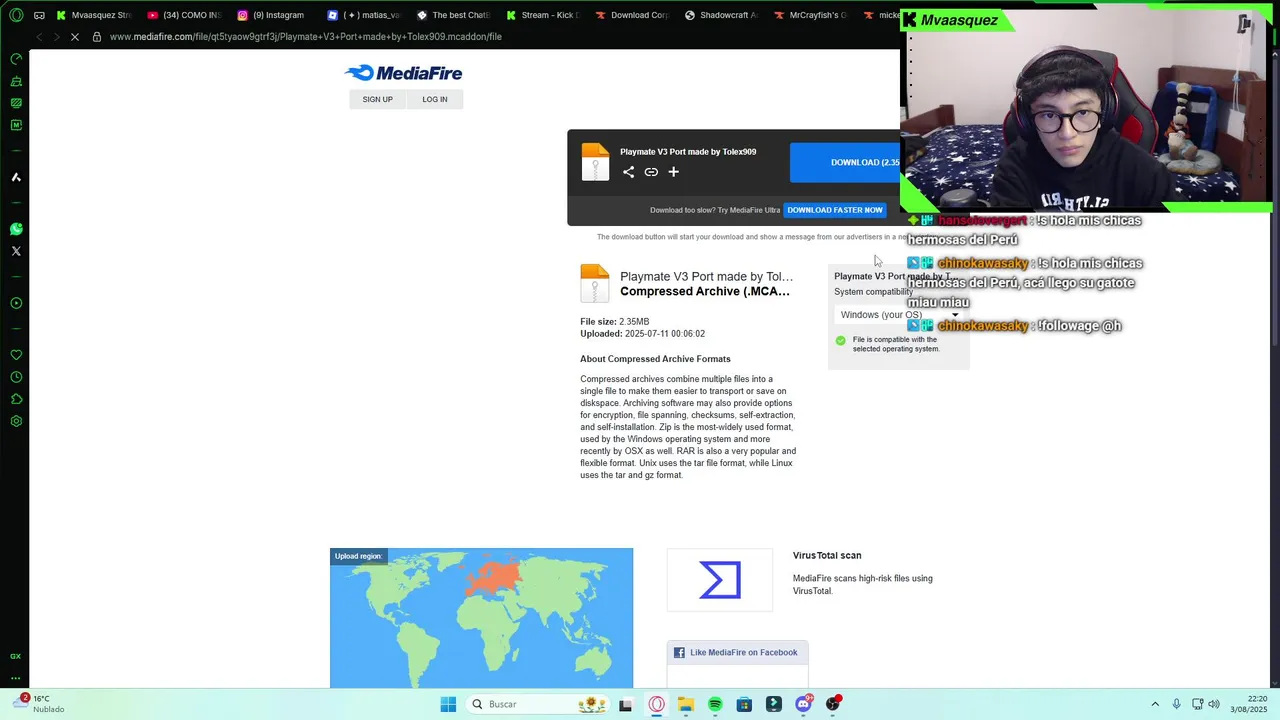The width and height of the screenshot is (1280, 720).
Task: Click the taskbar clock 22:20
Action: [1250, 704]
